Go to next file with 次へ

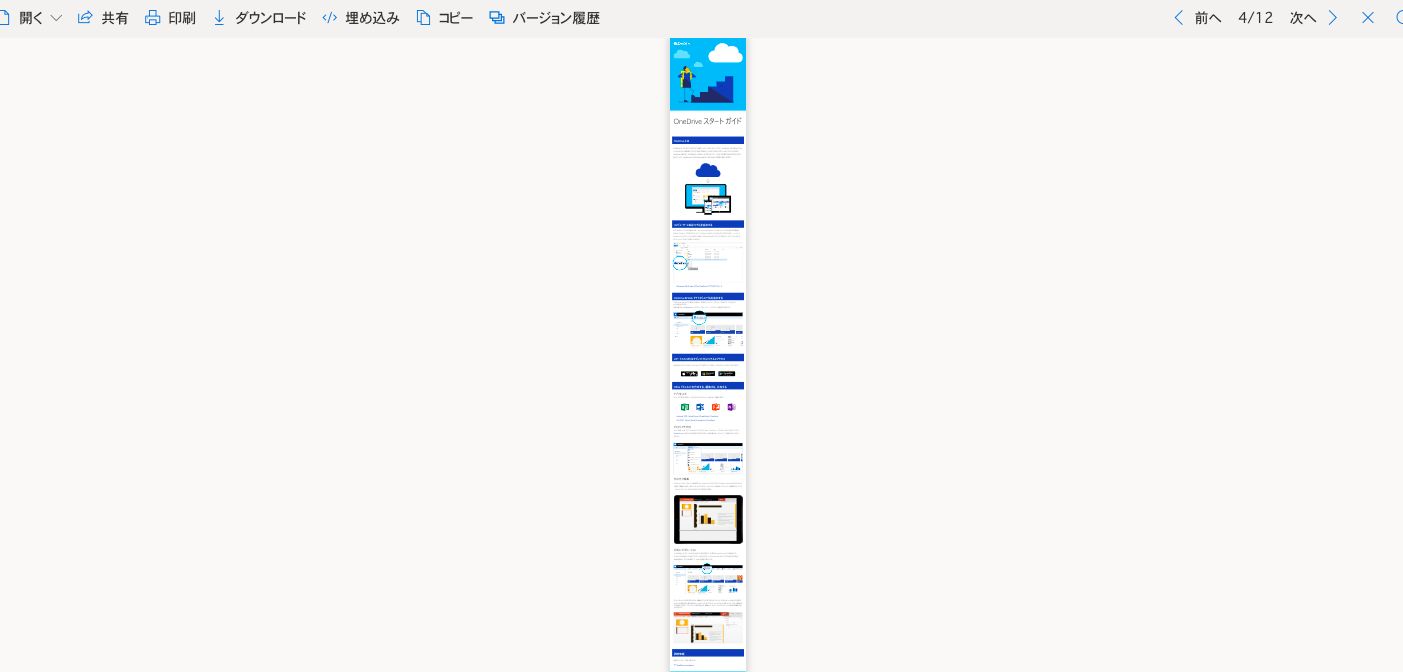(x=1314, y=18)
